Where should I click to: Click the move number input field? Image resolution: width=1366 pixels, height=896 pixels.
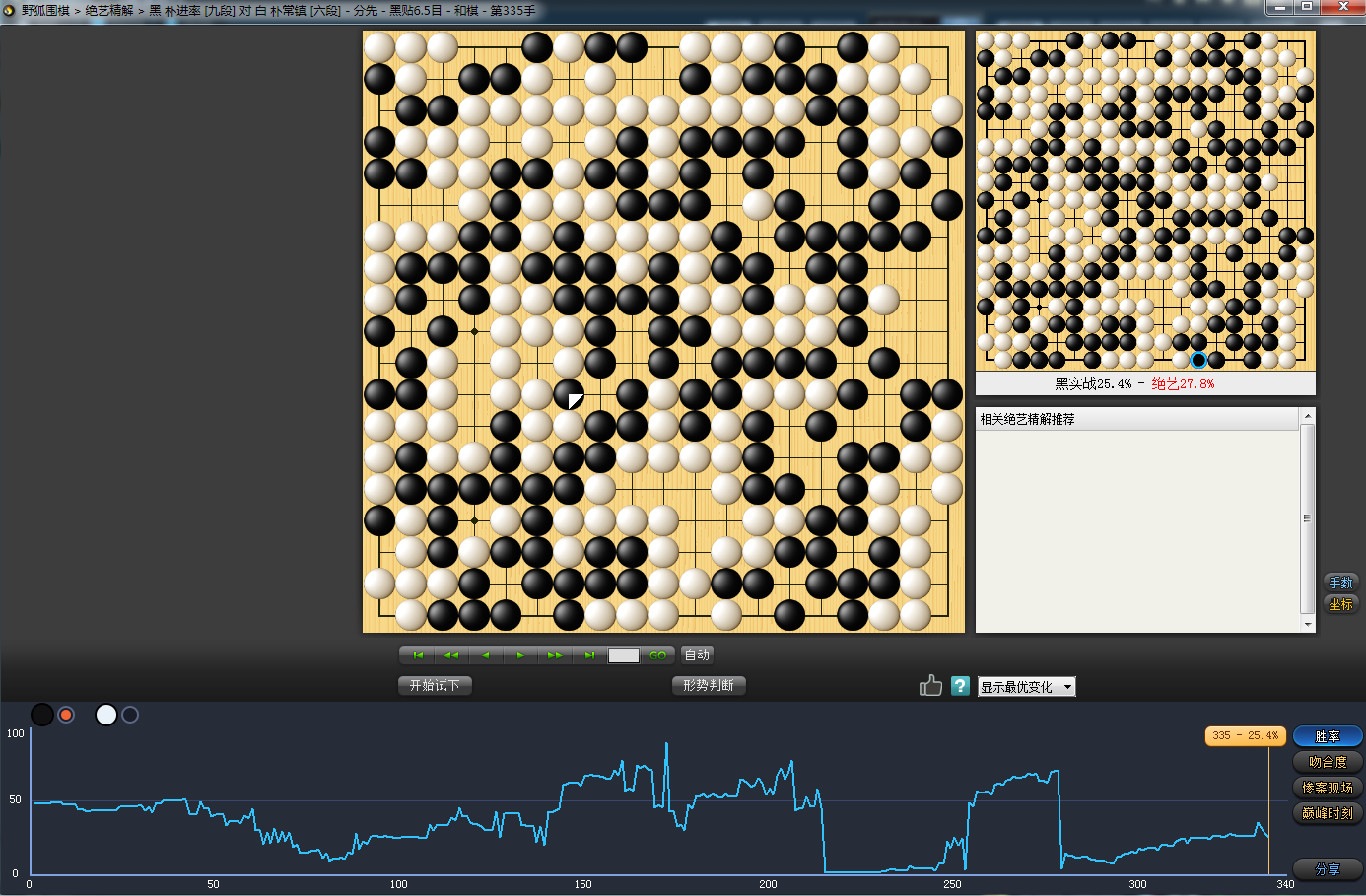623,655
